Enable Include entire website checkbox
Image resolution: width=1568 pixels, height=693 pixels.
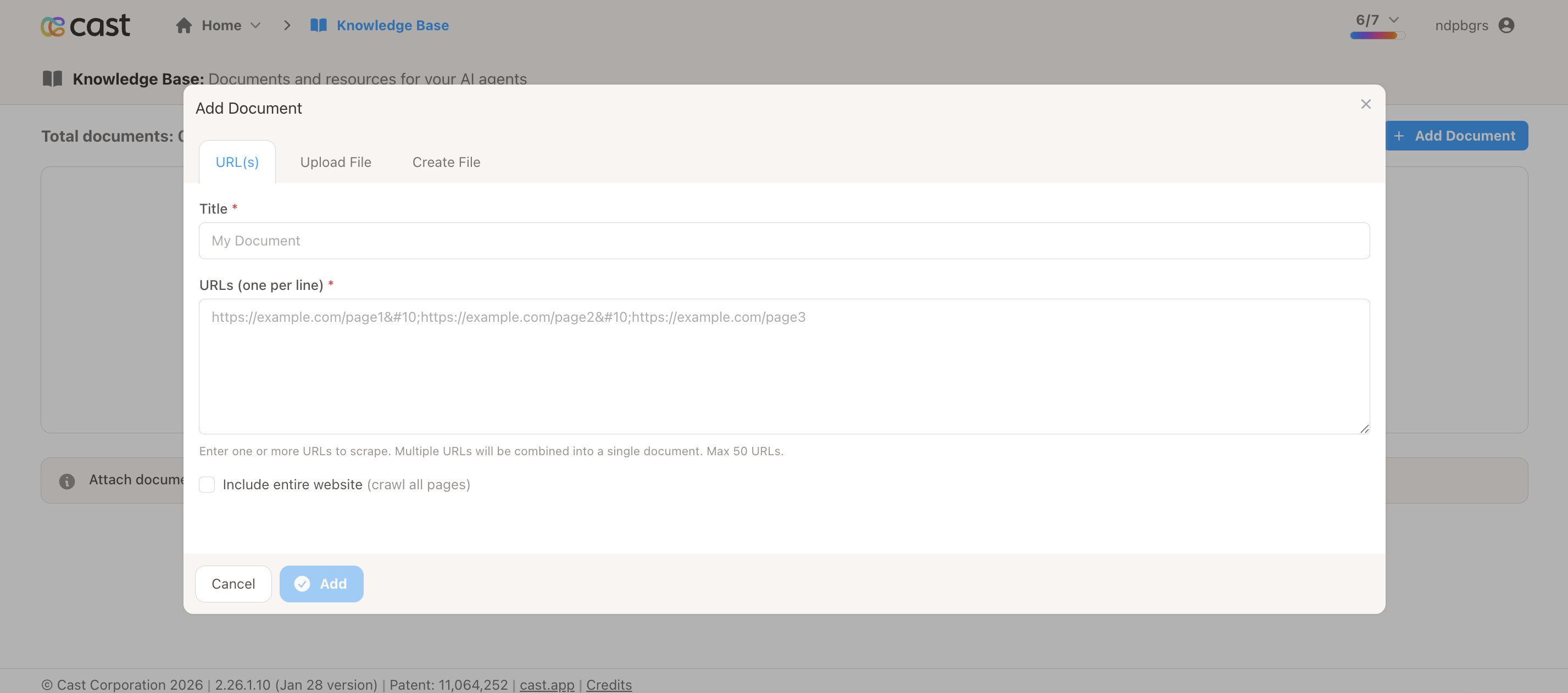(x=207, y=484)
